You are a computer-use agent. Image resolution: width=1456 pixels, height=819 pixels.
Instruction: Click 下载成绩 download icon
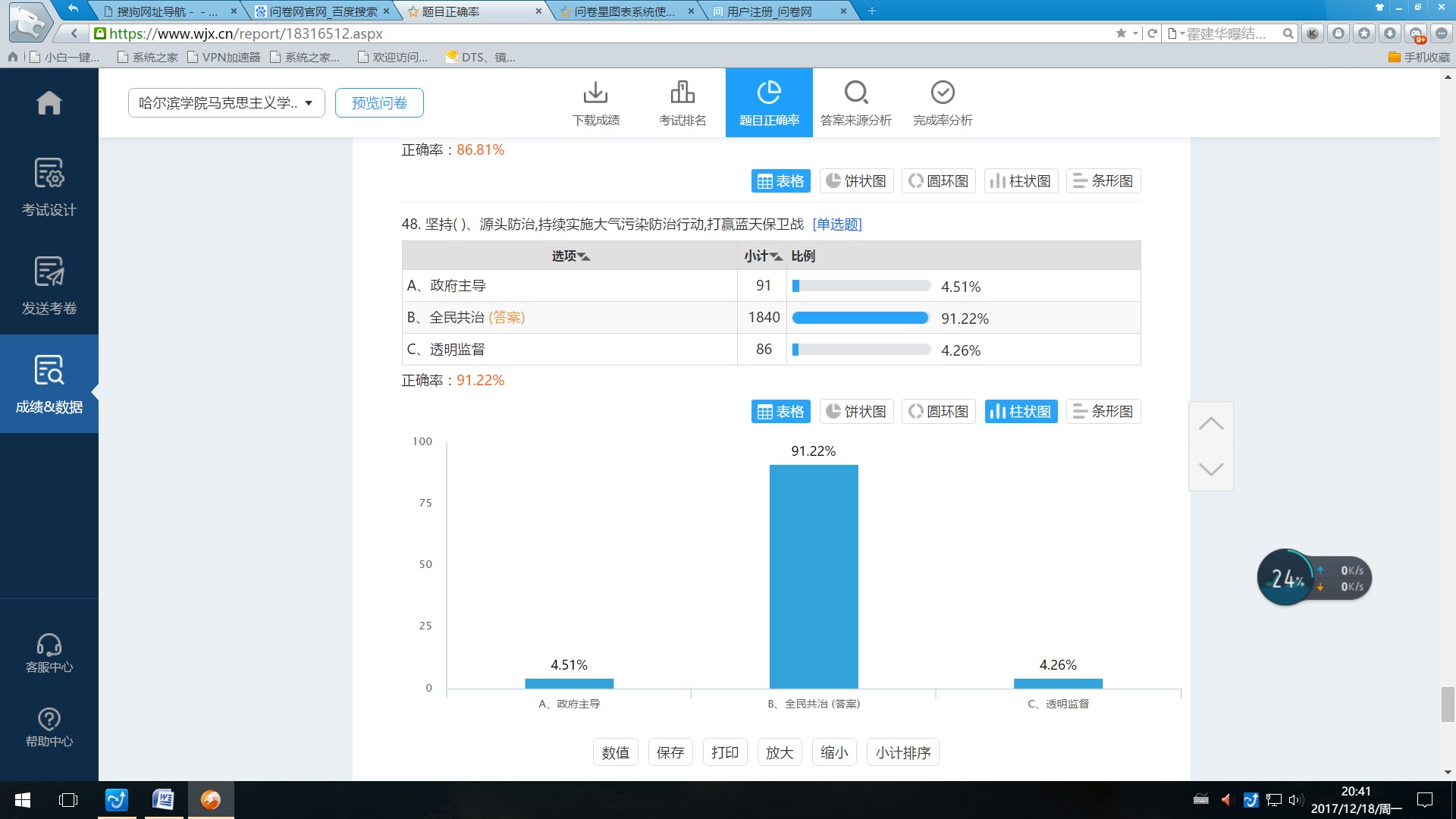tap(596, 103)
